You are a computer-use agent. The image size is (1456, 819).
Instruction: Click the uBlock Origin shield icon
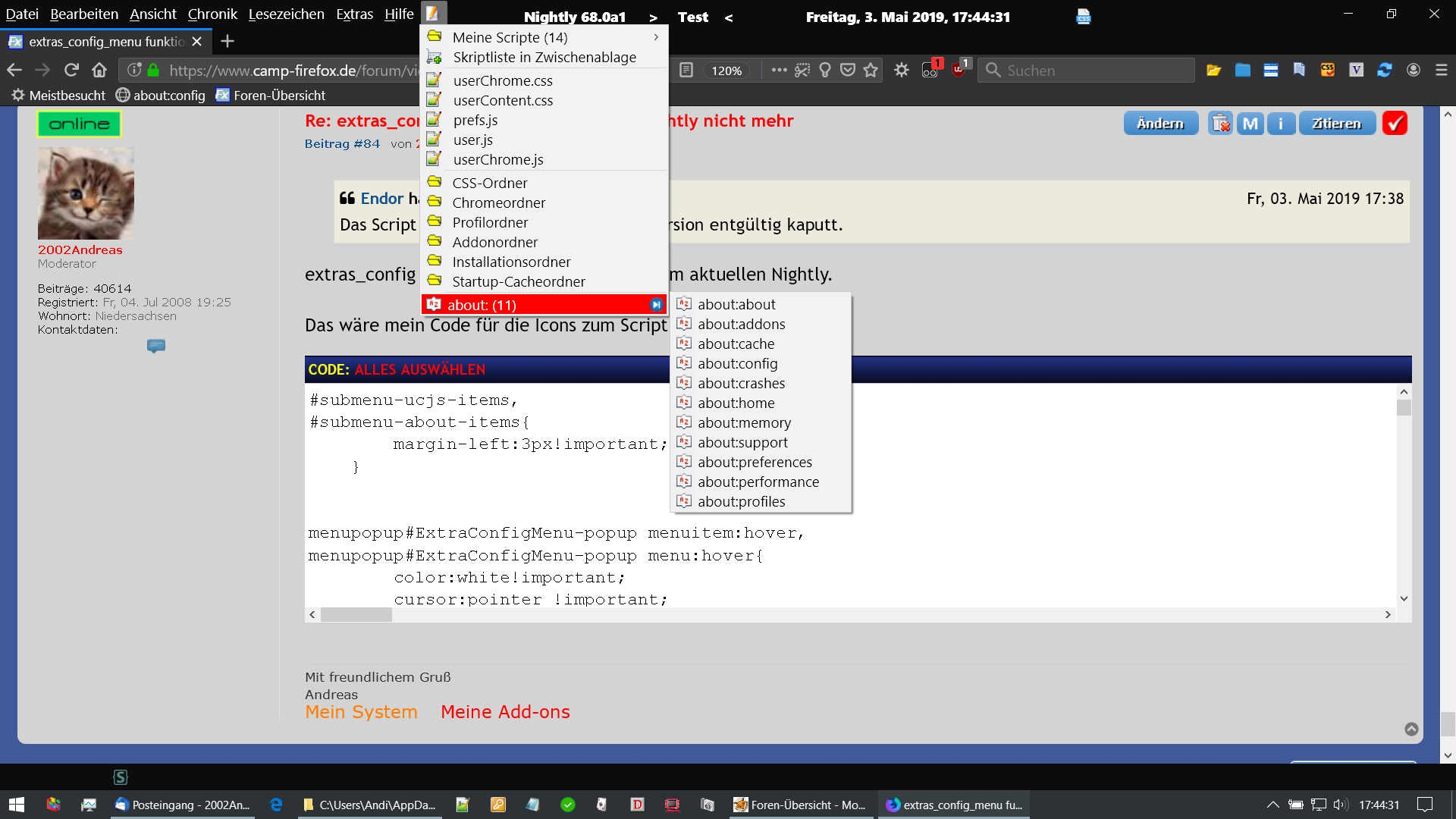tap(959, 71)
